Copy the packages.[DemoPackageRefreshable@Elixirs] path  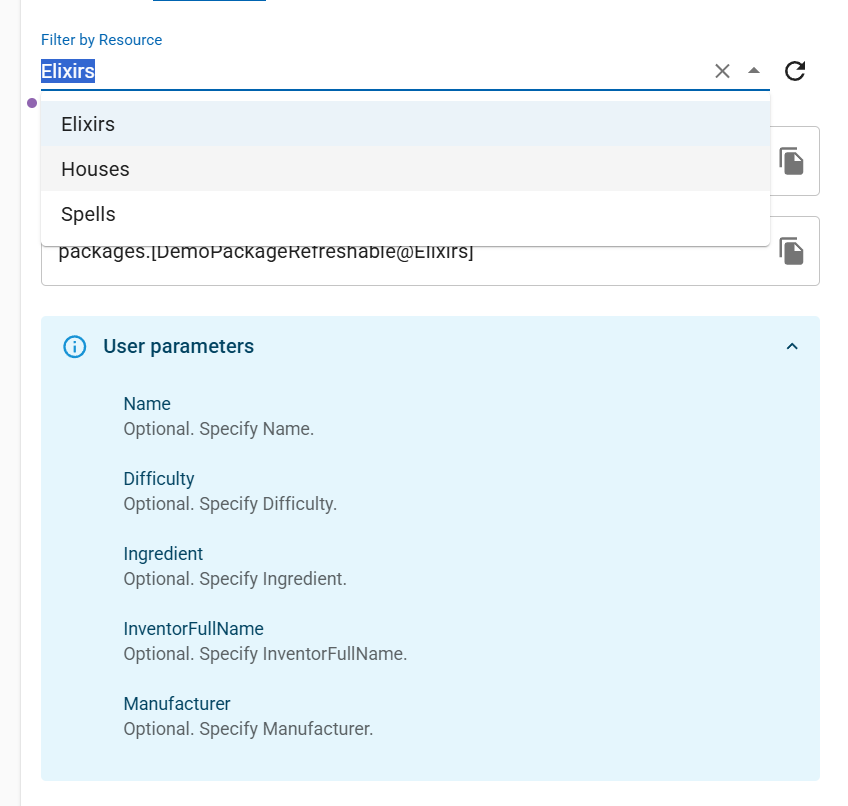click(792, 251)
